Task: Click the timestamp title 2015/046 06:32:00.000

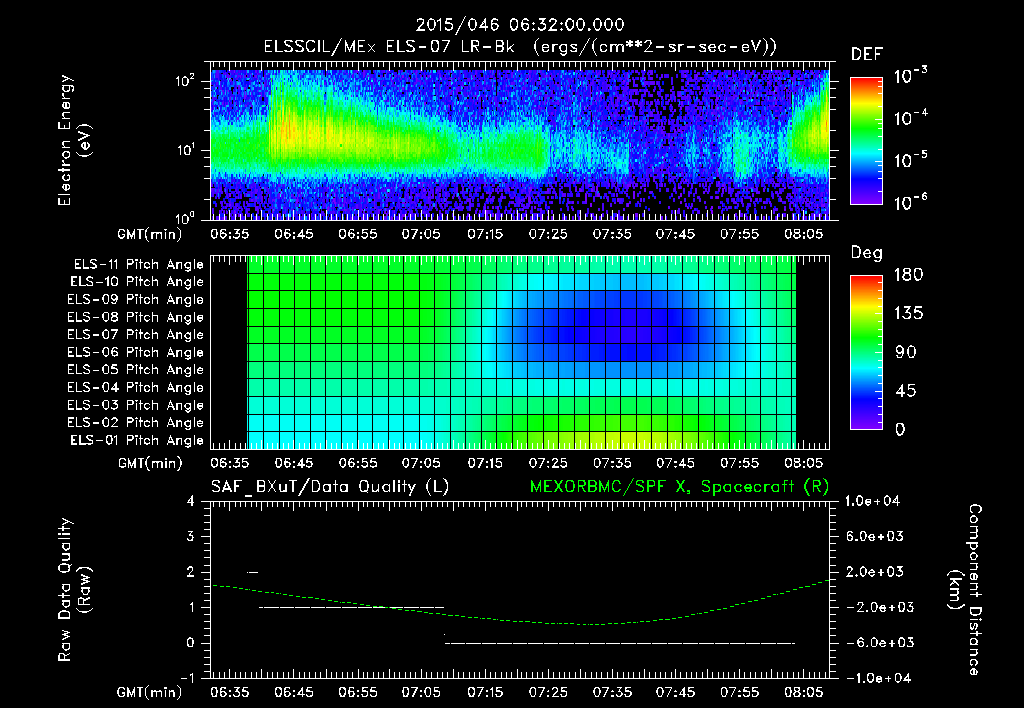Action: point(520,25)
